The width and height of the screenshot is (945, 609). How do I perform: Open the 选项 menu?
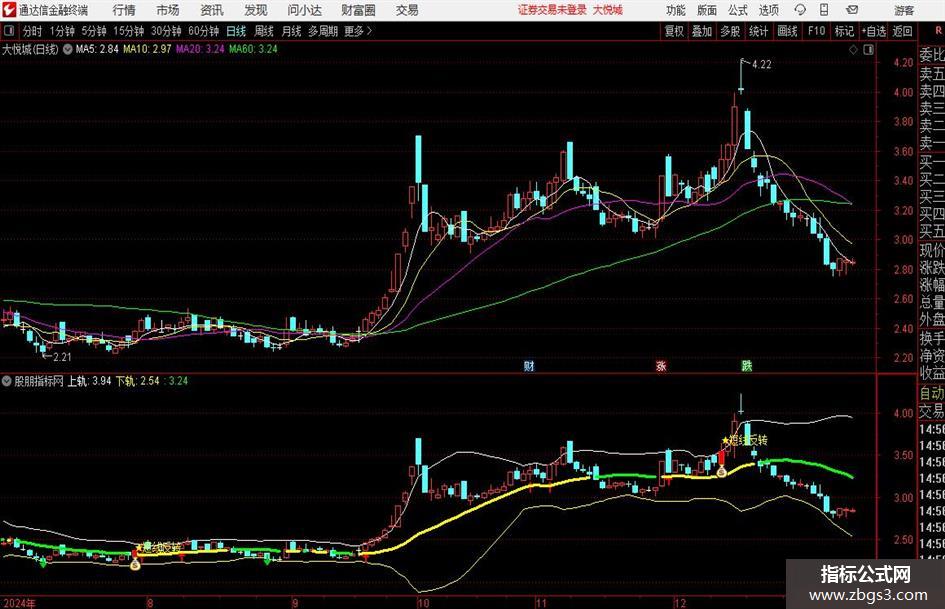click(768, 10)
